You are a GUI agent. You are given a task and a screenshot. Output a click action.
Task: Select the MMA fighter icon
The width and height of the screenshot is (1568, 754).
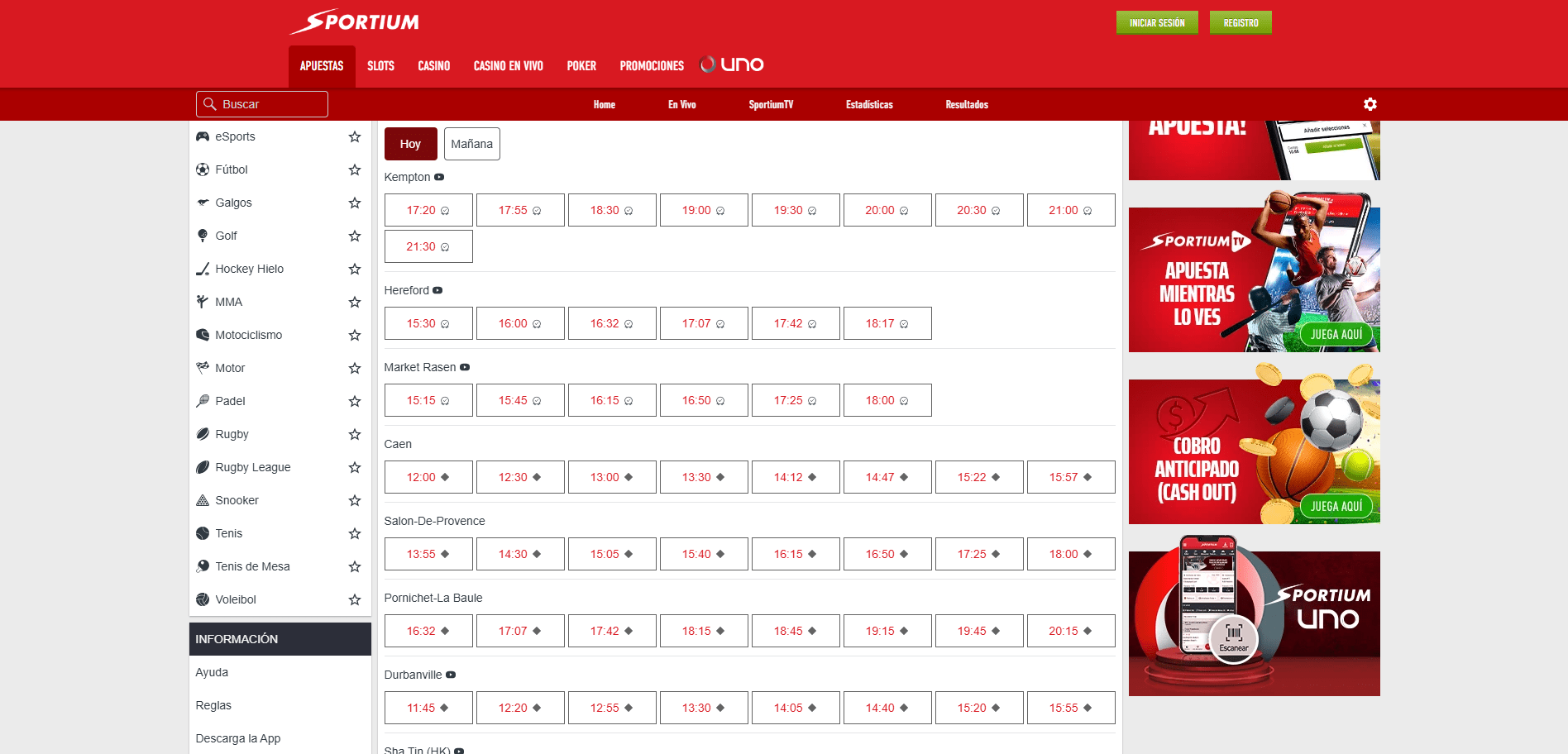coord(203,302)
